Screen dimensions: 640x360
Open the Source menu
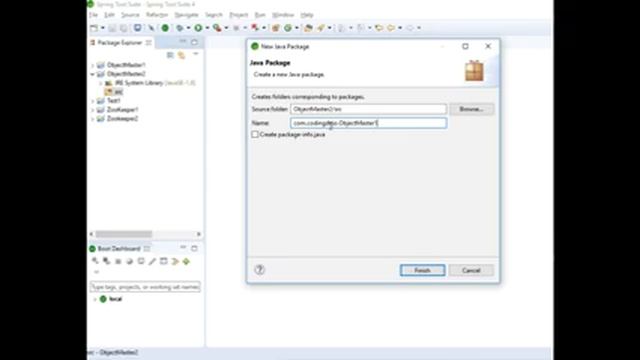[130, 15]
